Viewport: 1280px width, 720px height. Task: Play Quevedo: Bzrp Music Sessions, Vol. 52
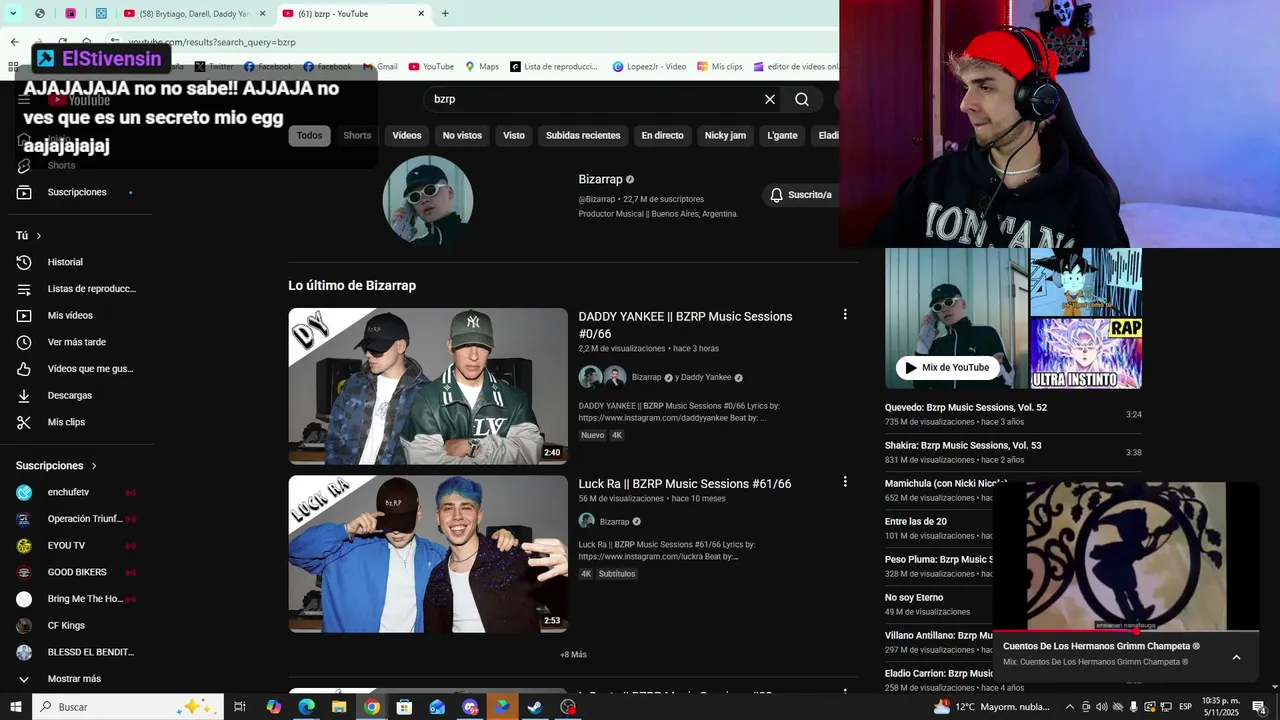[966, 408]
